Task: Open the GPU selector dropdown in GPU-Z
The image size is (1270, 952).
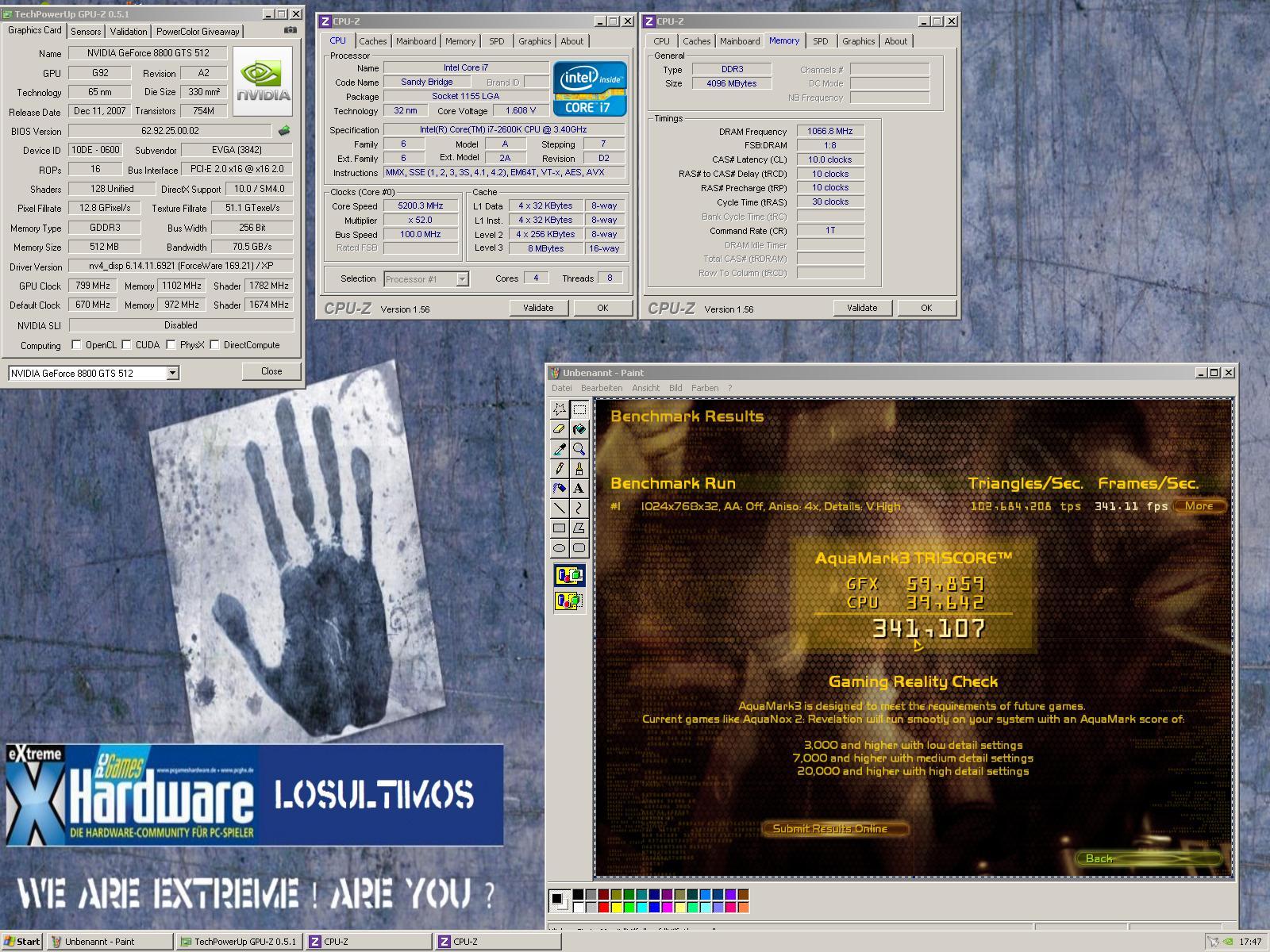Action: 172,373
